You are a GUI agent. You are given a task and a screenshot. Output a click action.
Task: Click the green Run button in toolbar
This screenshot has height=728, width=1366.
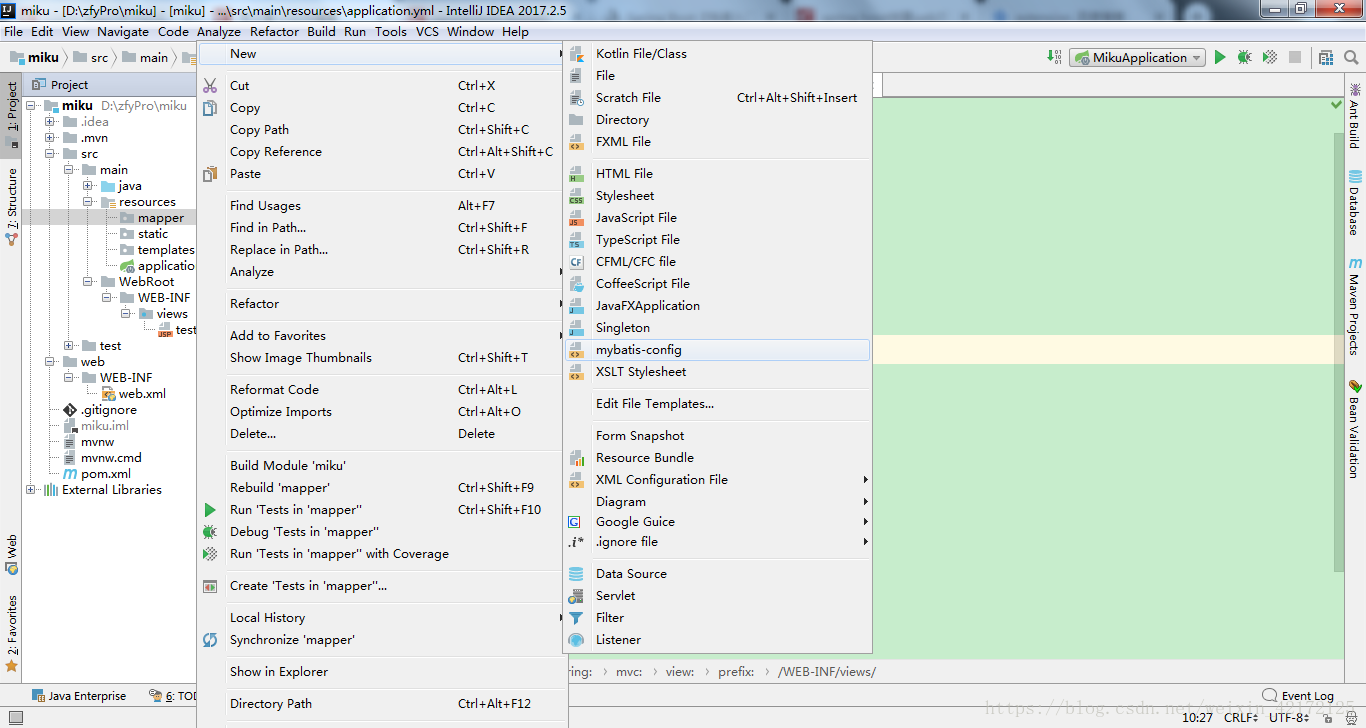pyautogui.click(x=1220, y=58)
